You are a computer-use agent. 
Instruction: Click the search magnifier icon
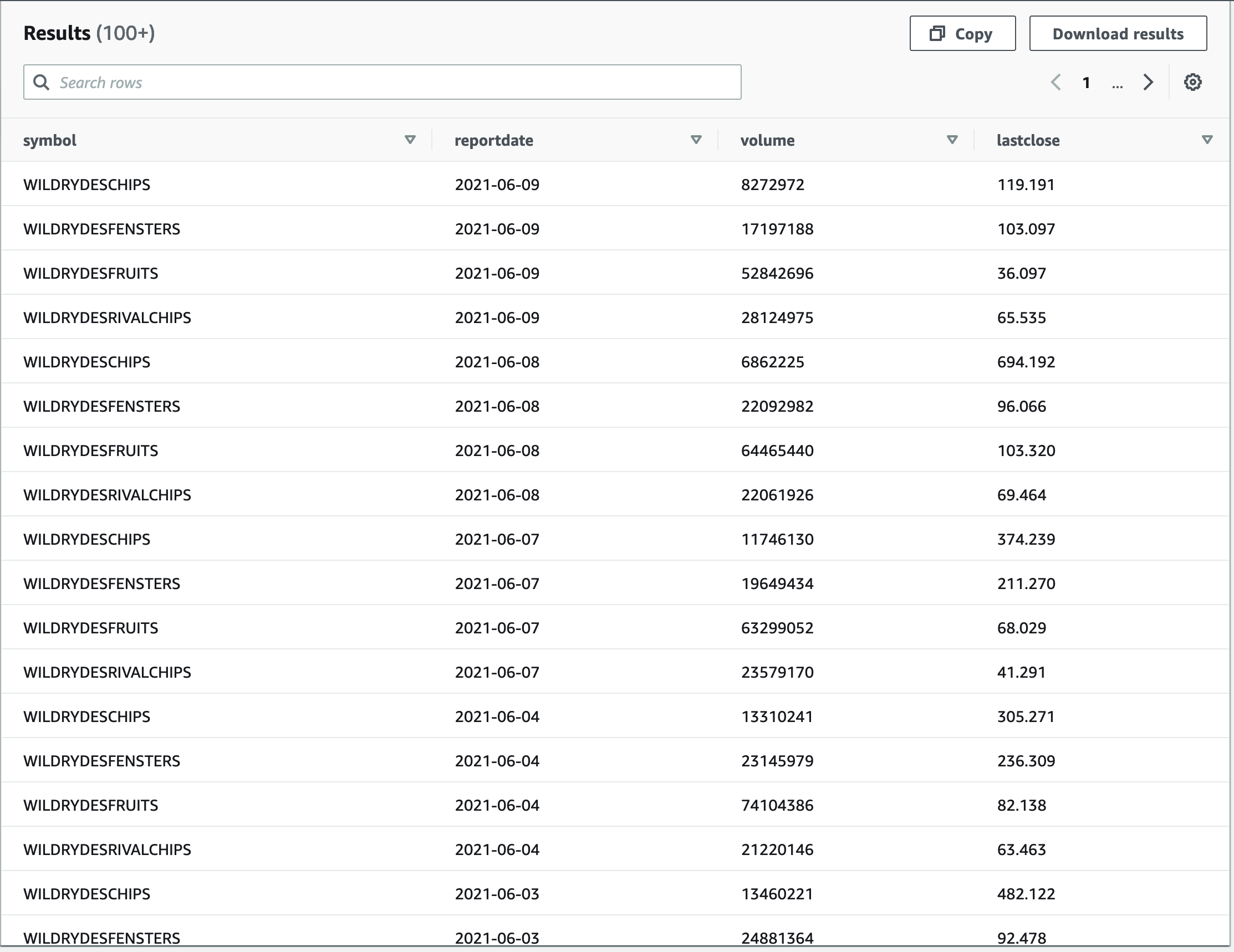(x=40, y=83)
